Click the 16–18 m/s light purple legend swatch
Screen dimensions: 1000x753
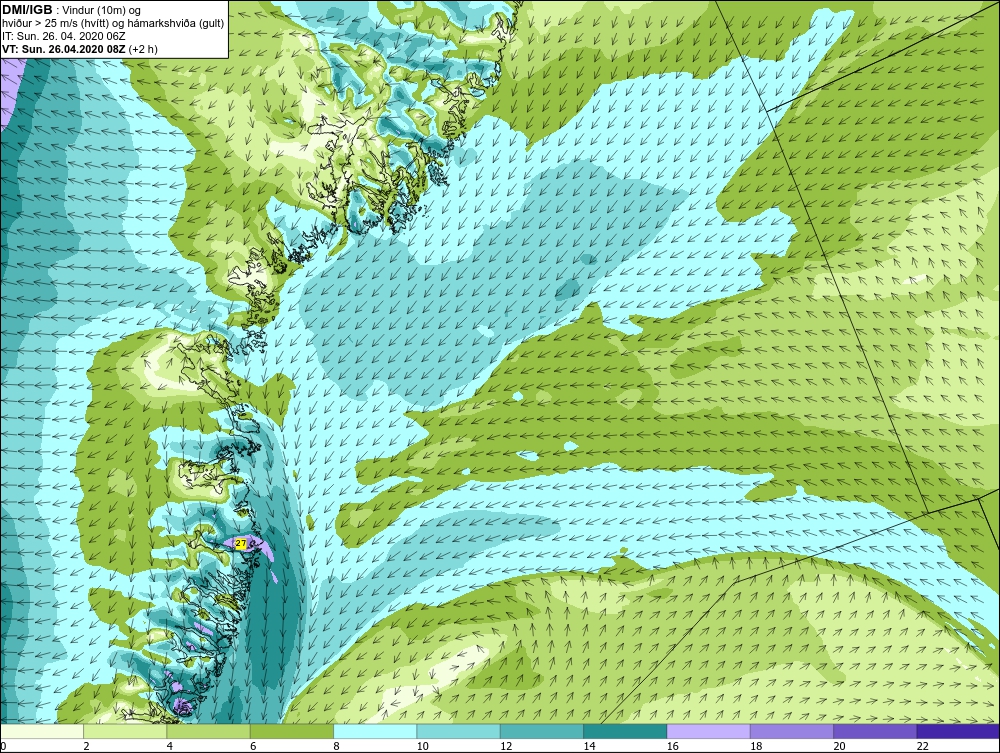(708, 731)
